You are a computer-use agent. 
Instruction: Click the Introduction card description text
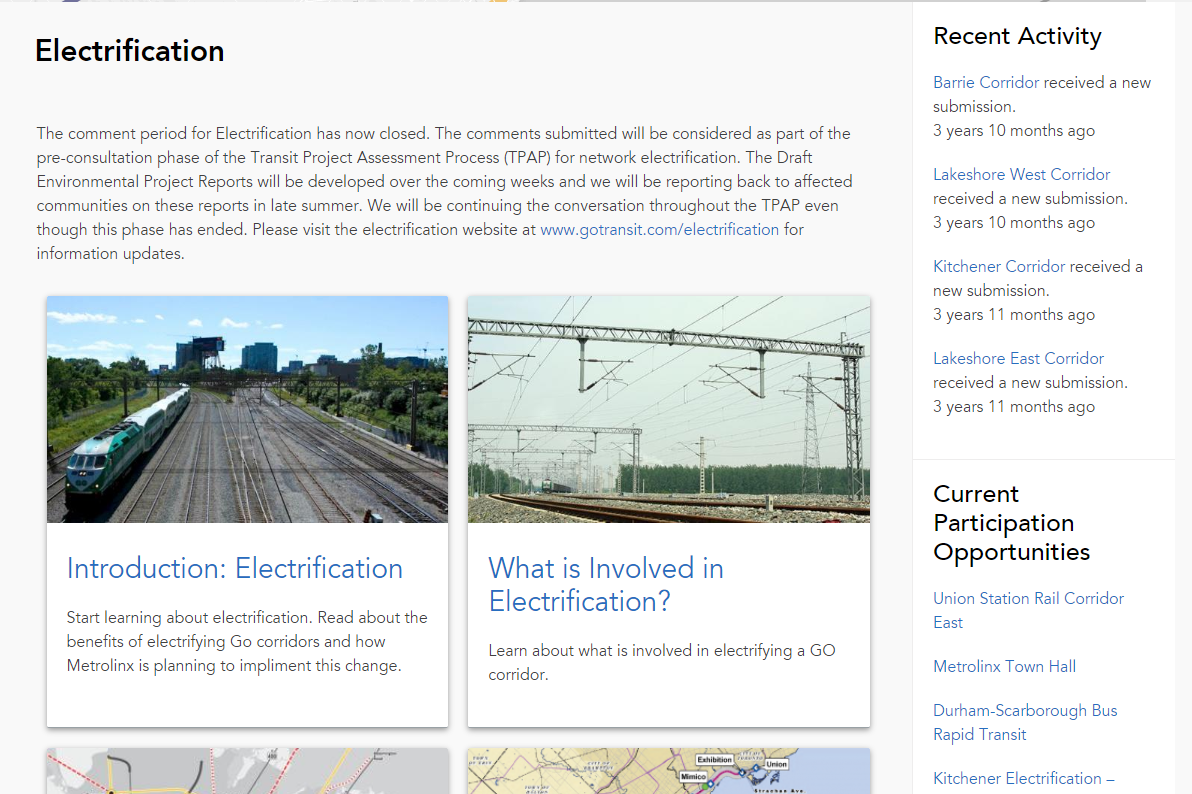(x=247, y=641)
